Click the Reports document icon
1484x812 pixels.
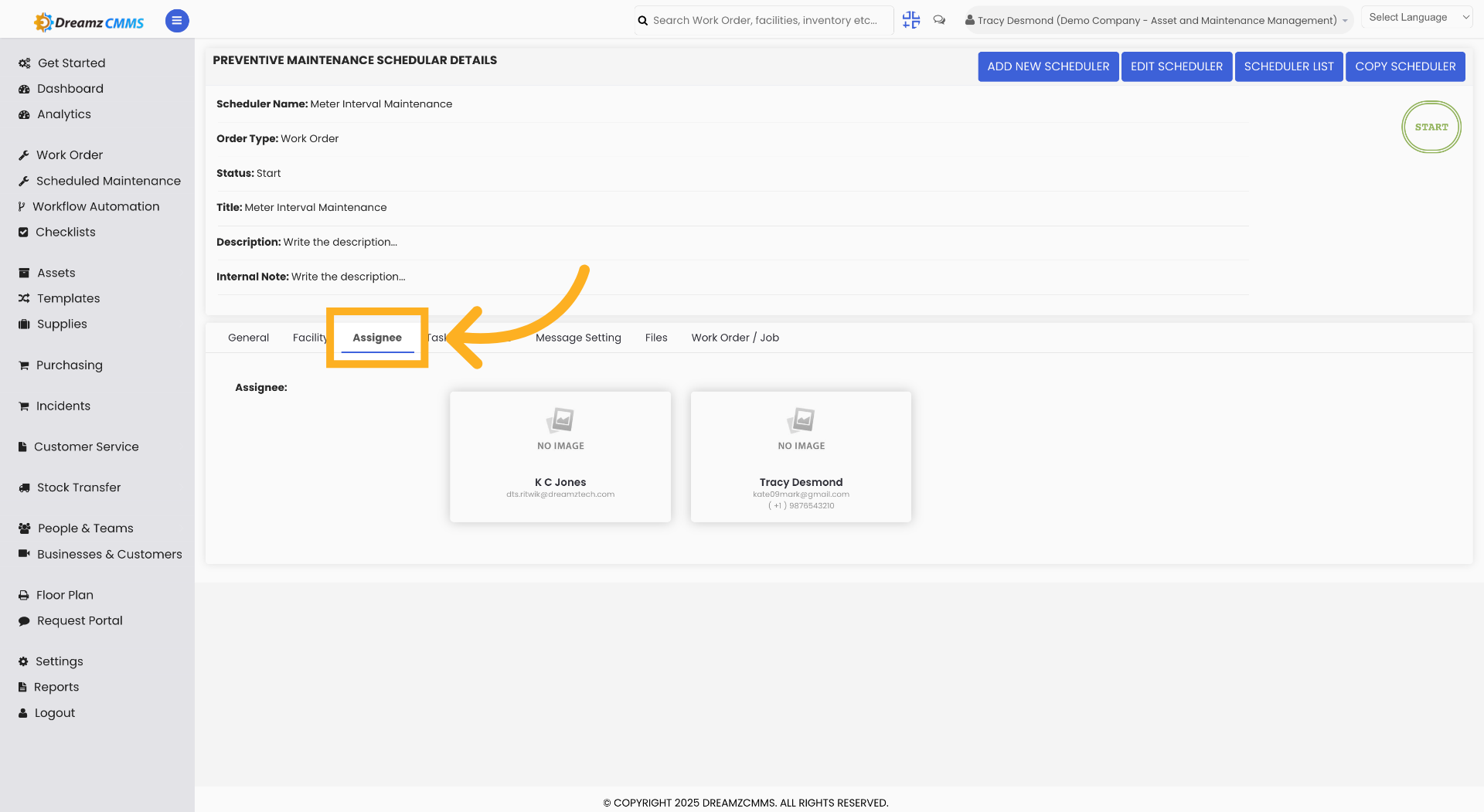[x=22, y=687]
